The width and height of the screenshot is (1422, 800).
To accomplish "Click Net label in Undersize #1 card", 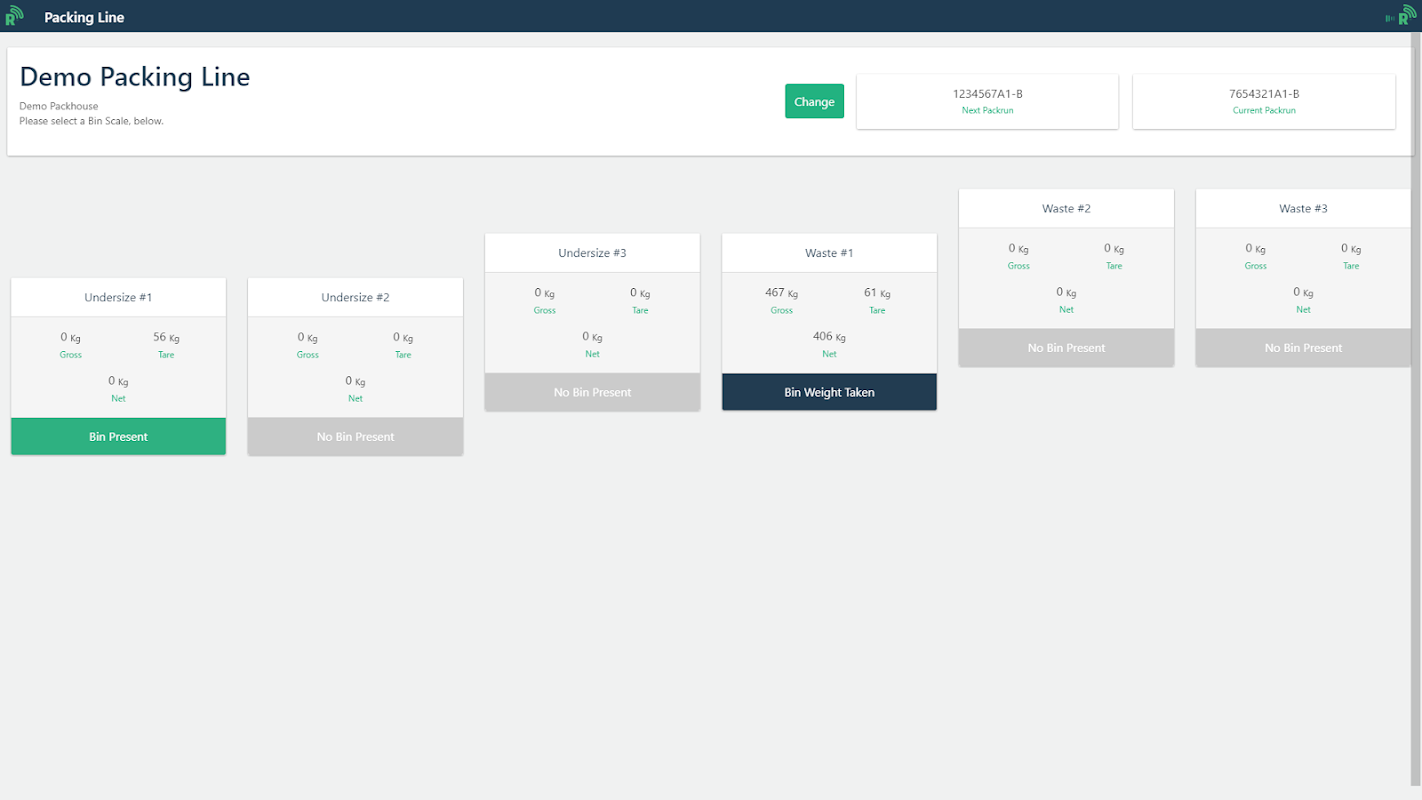I will [x=118, y=399].
